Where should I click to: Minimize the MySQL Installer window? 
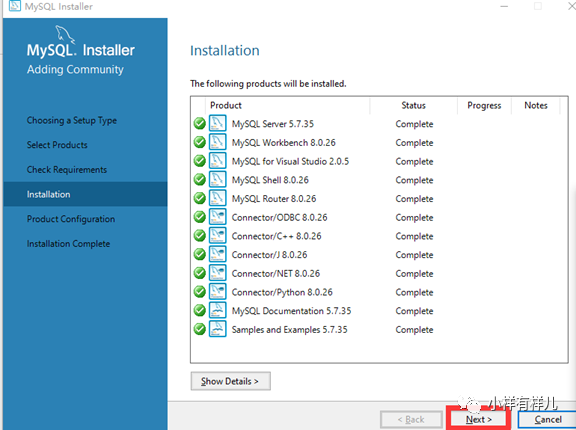(504, 6)
